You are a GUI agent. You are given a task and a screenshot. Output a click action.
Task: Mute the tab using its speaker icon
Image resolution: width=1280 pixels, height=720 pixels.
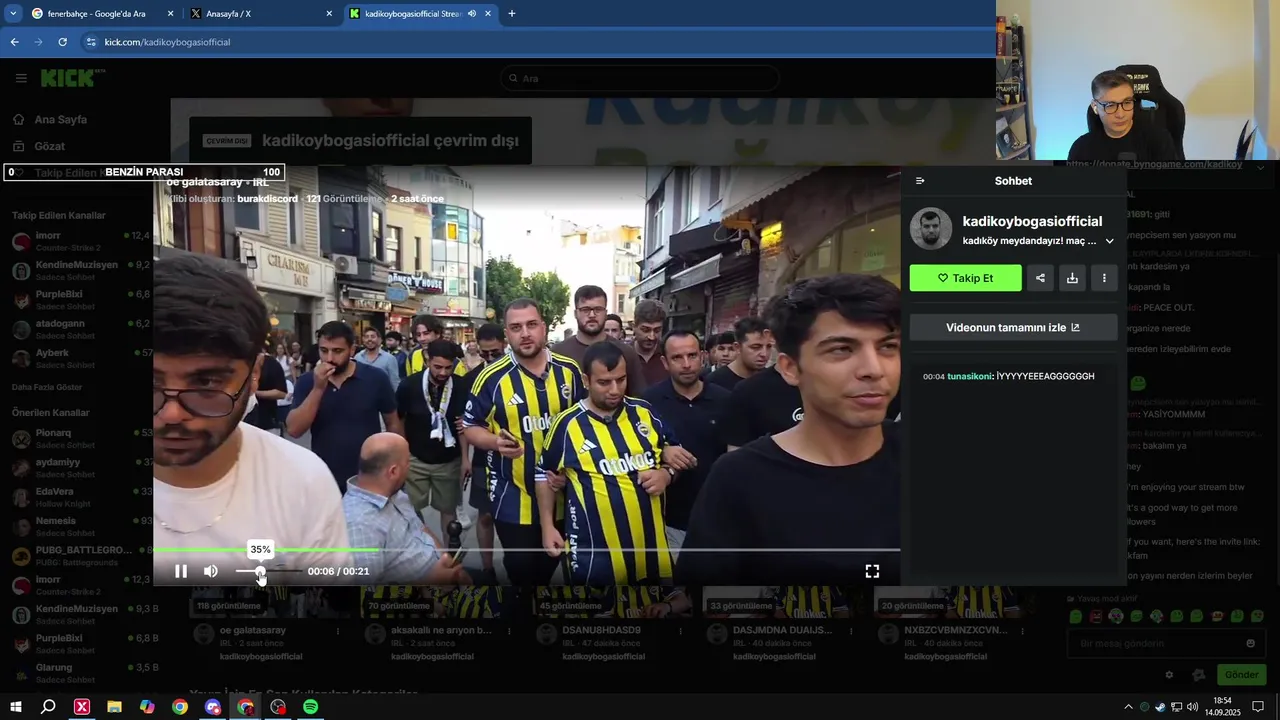(x=472, y=14)
